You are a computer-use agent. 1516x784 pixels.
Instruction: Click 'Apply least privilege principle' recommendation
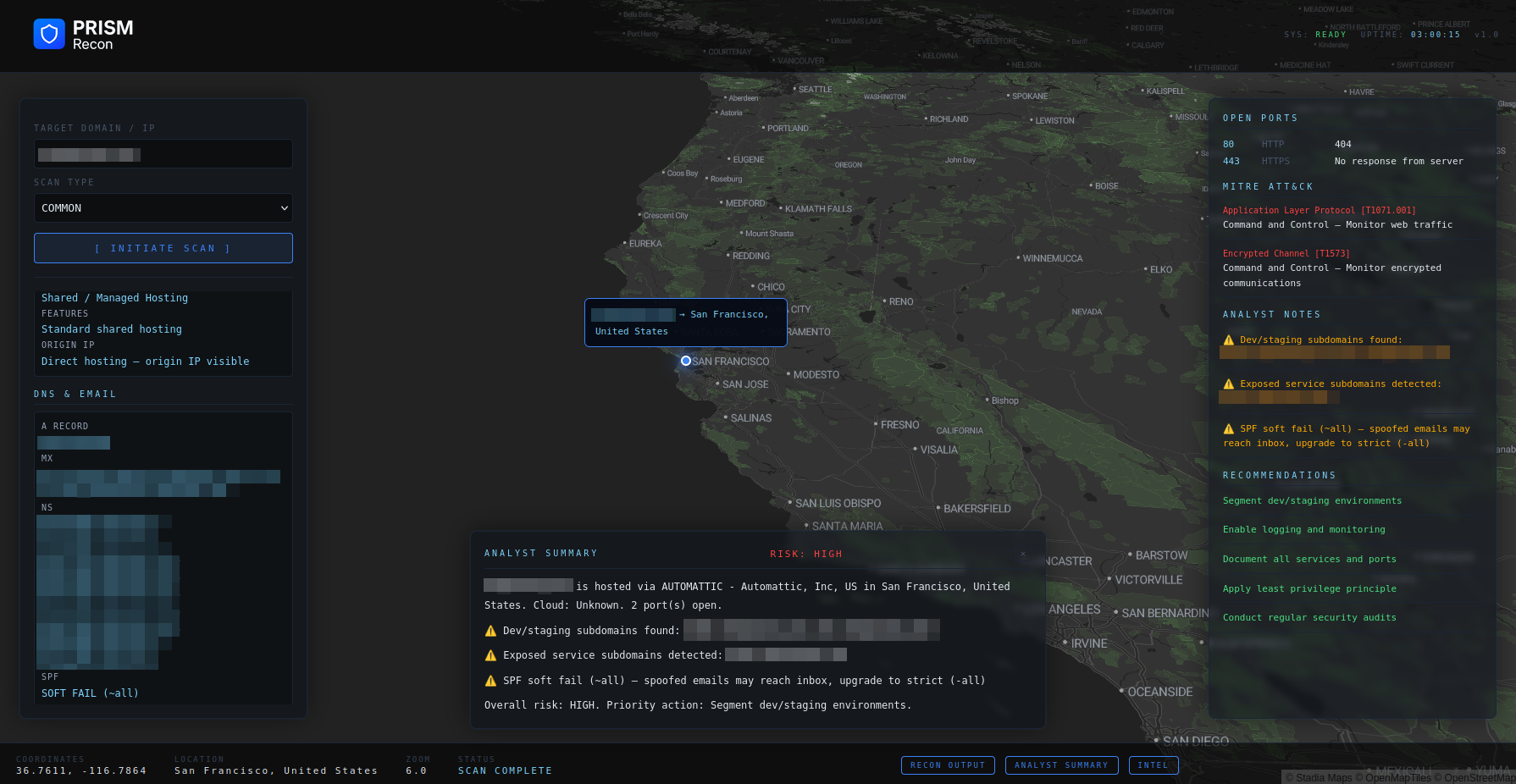point(1309,589)
